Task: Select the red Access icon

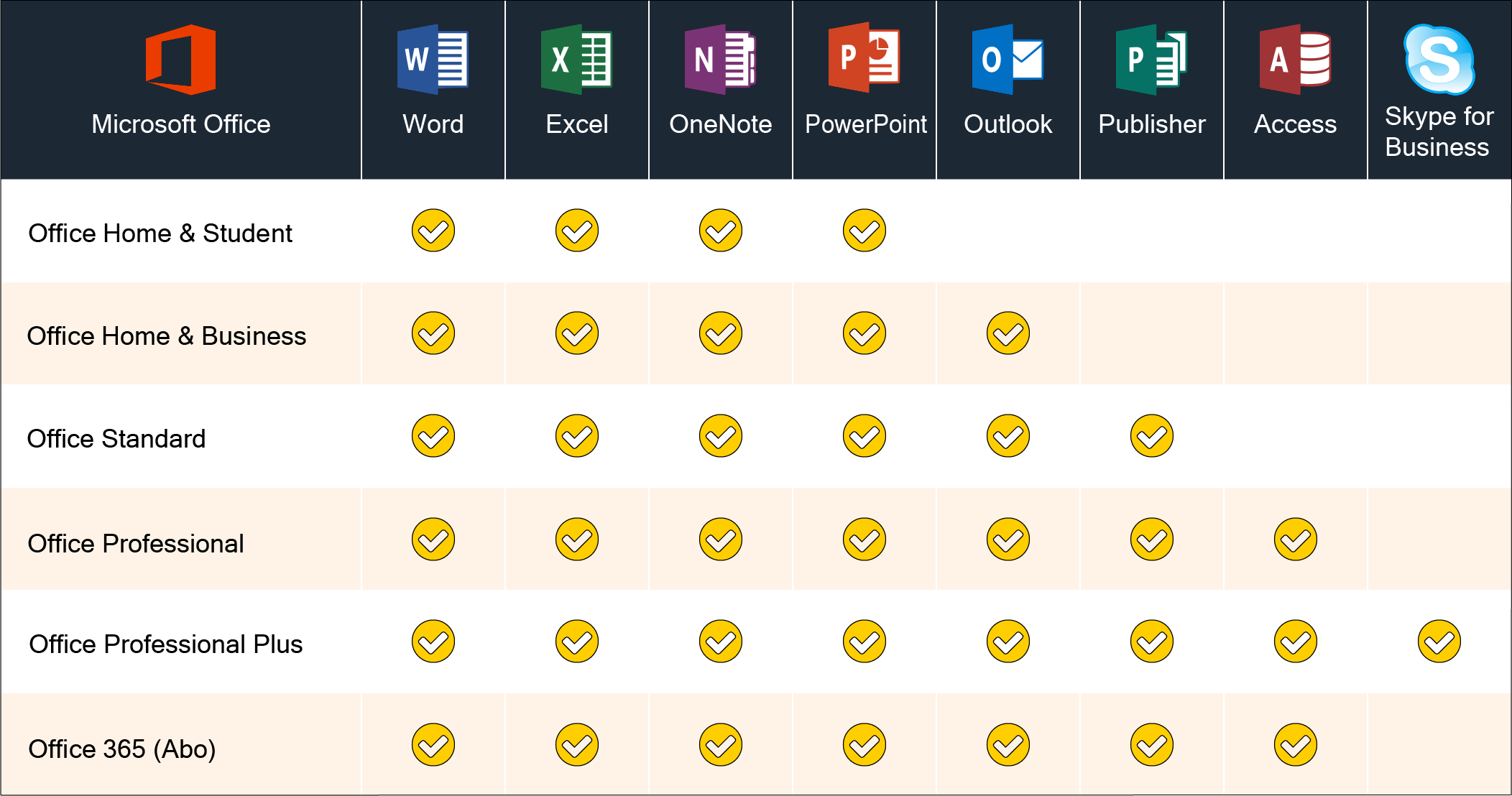Action: click(x=1295, y=60)
